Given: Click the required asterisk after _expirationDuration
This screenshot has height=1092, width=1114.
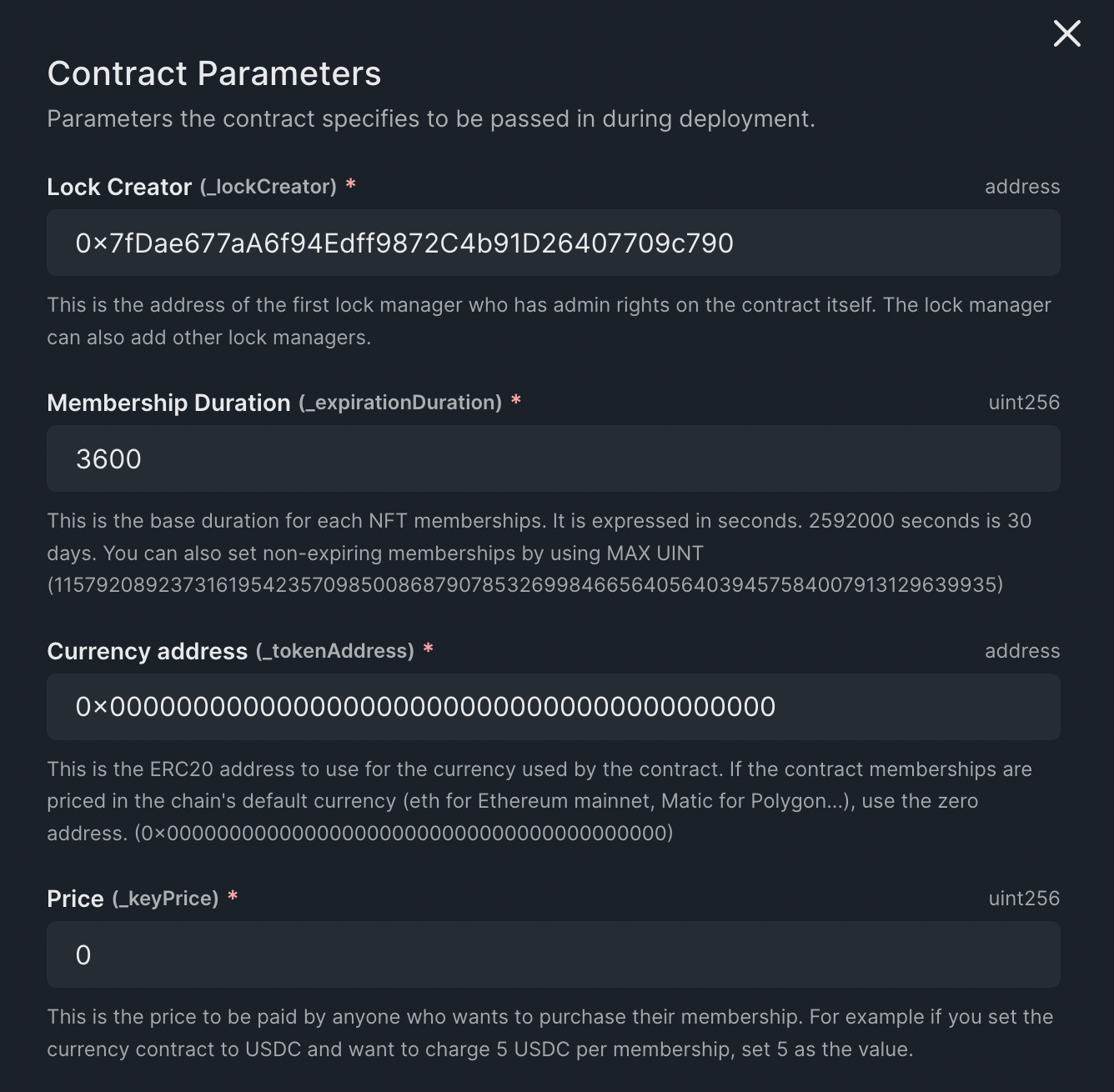Looking at the screenshot, I should [x=515, y=402].
